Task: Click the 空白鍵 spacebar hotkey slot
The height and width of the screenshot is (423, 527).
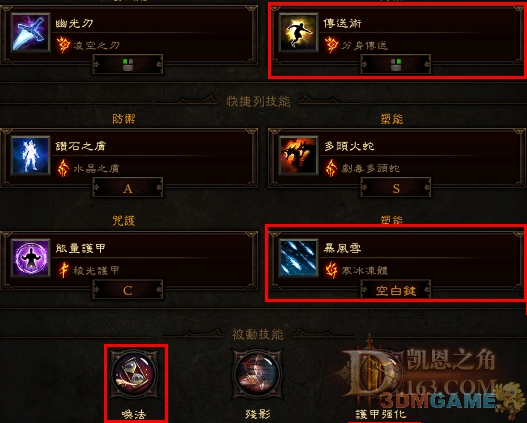Action: [x=396, y=290]
